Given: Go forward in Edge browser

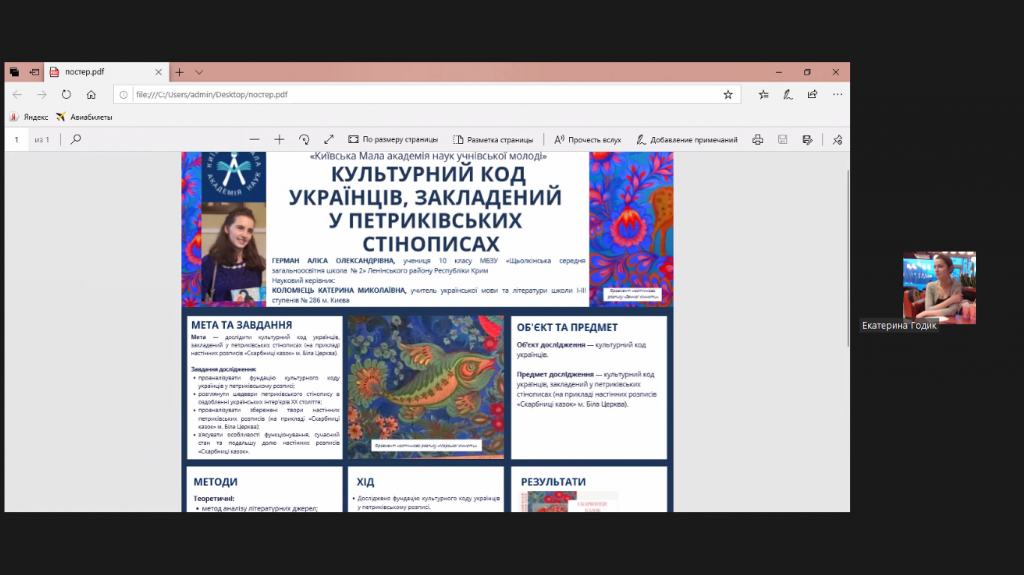Looking at the screenshot, I should [x=42, y=95].
